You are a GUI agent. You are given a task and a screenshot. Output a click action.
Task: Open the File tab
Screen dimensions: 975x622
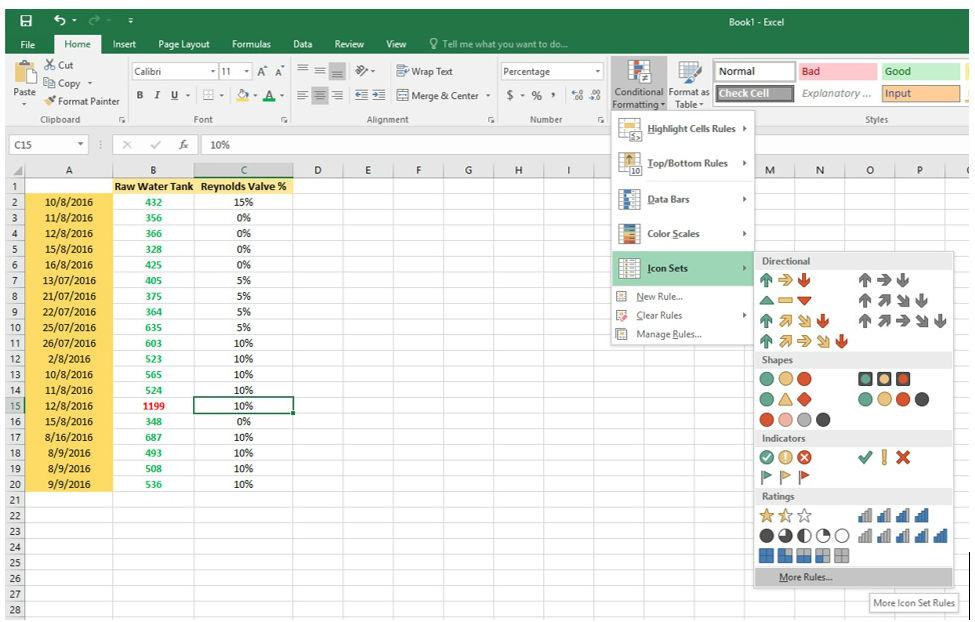coord(27,44)
